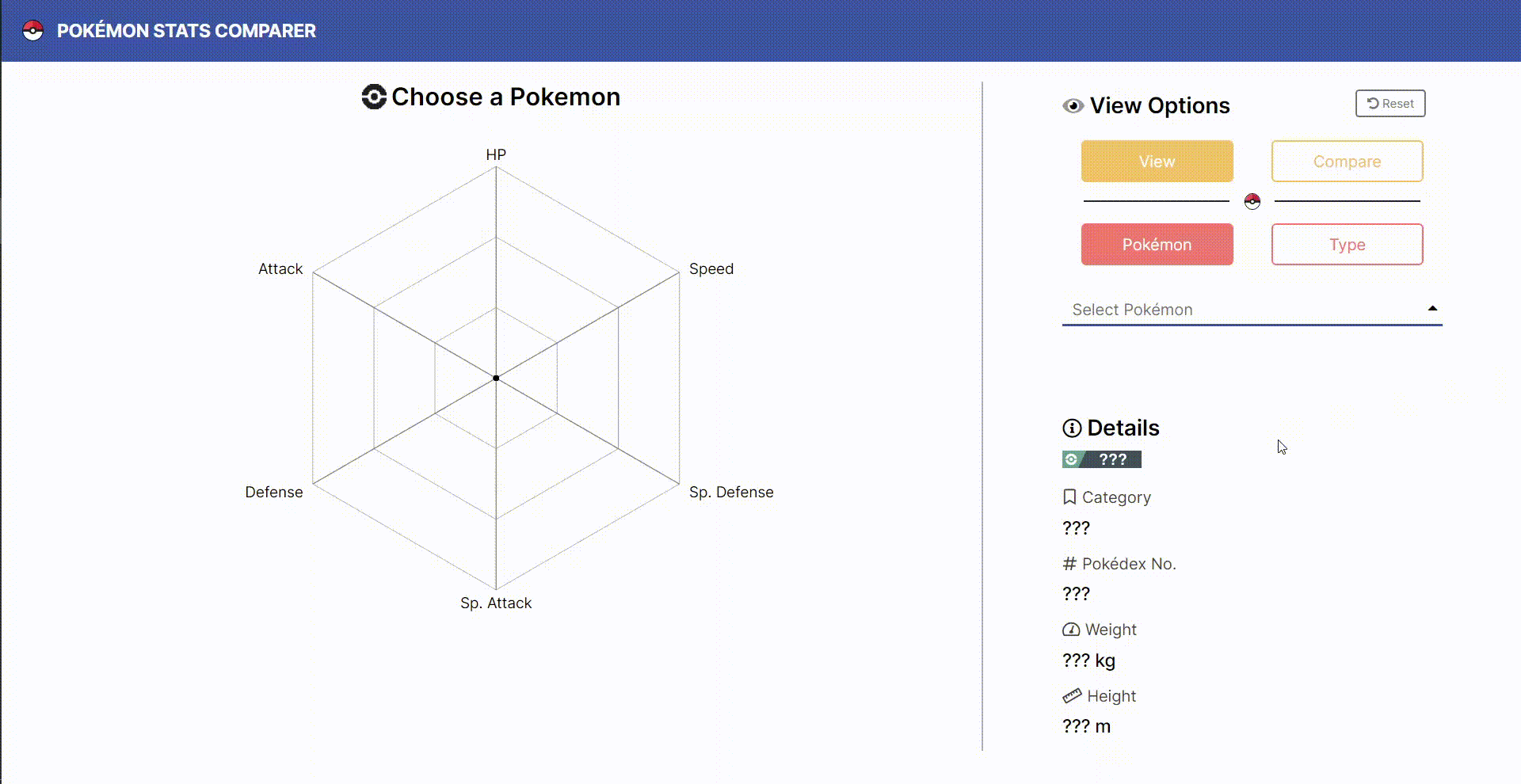
Task: Click the Pokéball icon between the mode buttons
Action: [x=1252, y=202]
